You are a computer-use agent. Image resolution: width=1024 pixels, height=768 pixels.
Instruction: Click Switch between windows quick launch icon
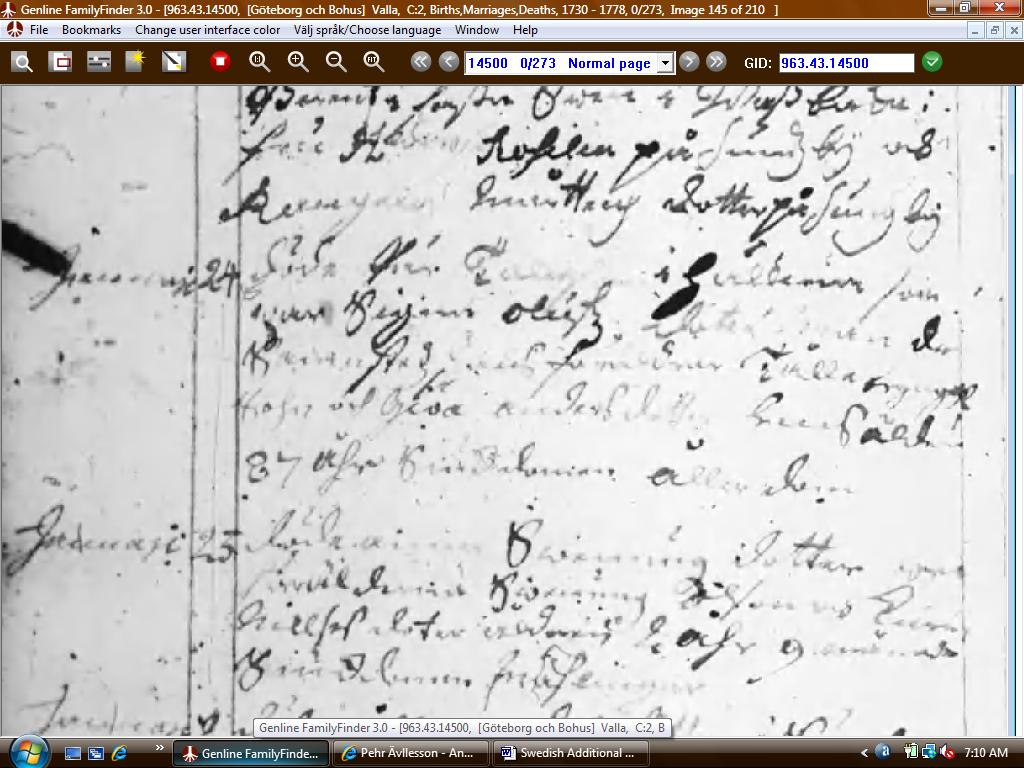[x=95, y=754]
